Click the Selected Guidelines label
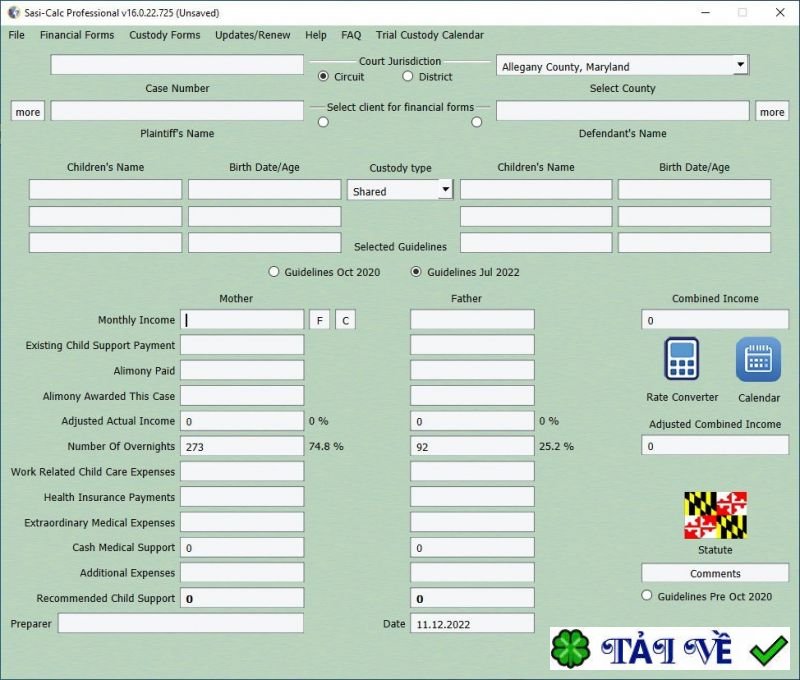The height and width of the screenshot is (680, 800). point(401,246)
